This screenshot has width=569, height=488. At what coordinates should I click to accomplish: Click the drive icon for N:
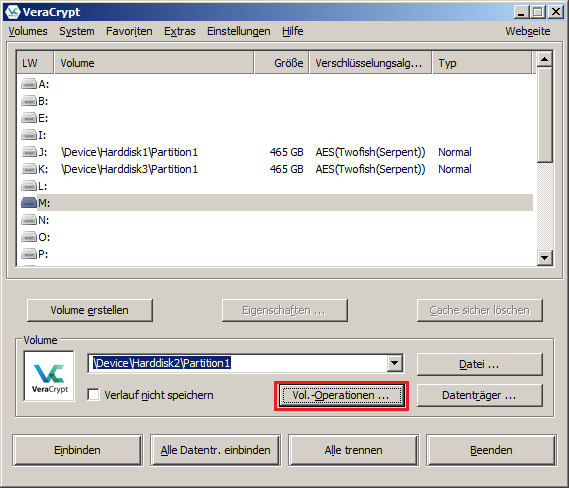(x=29, y=220)
